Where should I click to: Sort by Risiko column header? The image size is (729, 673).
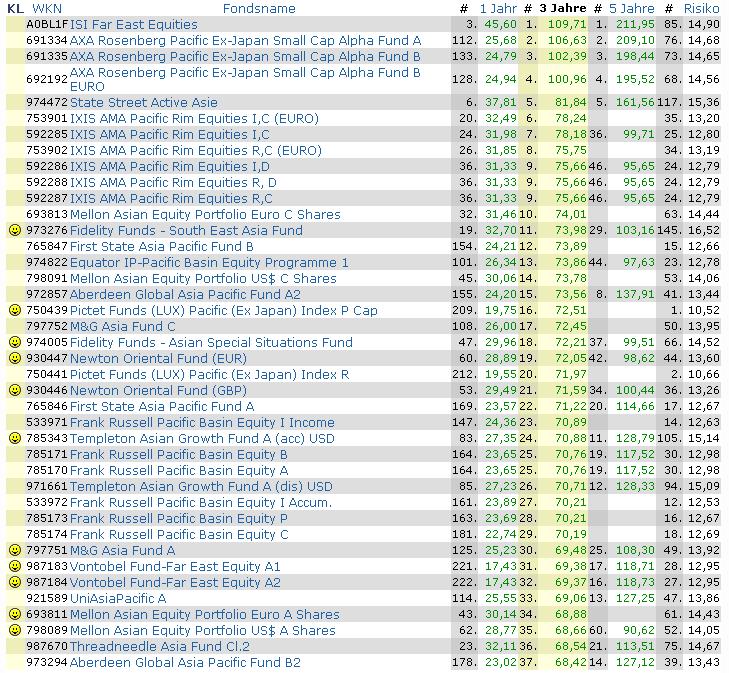pyautogui.click(x=702, y=8)
